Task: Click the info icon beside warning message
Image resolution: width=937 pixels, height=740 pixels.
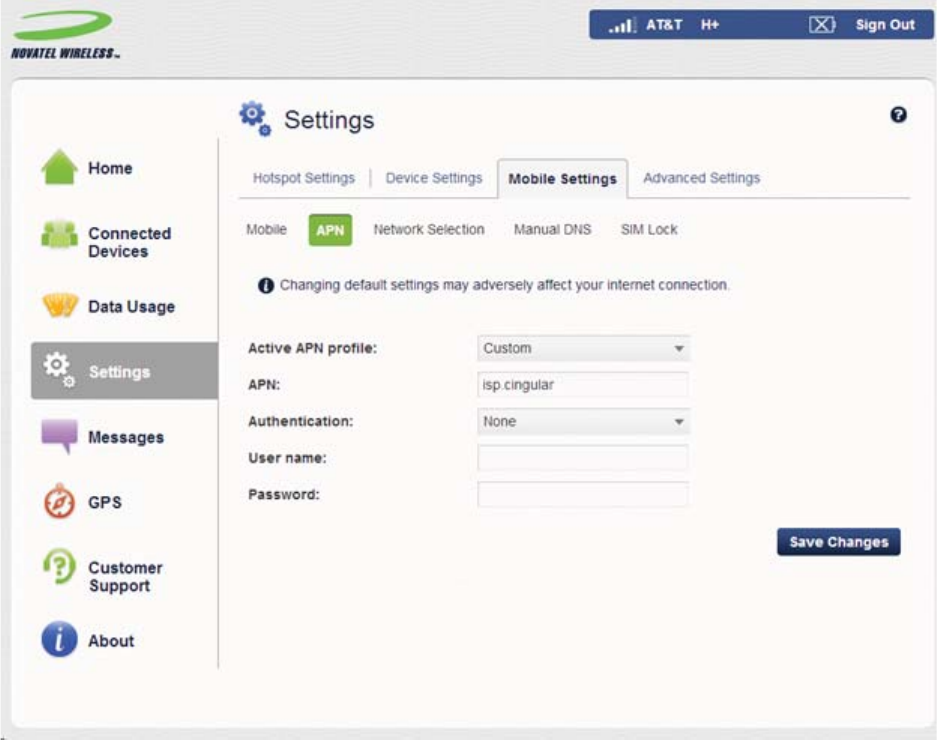Action: [x=265, y=286]
